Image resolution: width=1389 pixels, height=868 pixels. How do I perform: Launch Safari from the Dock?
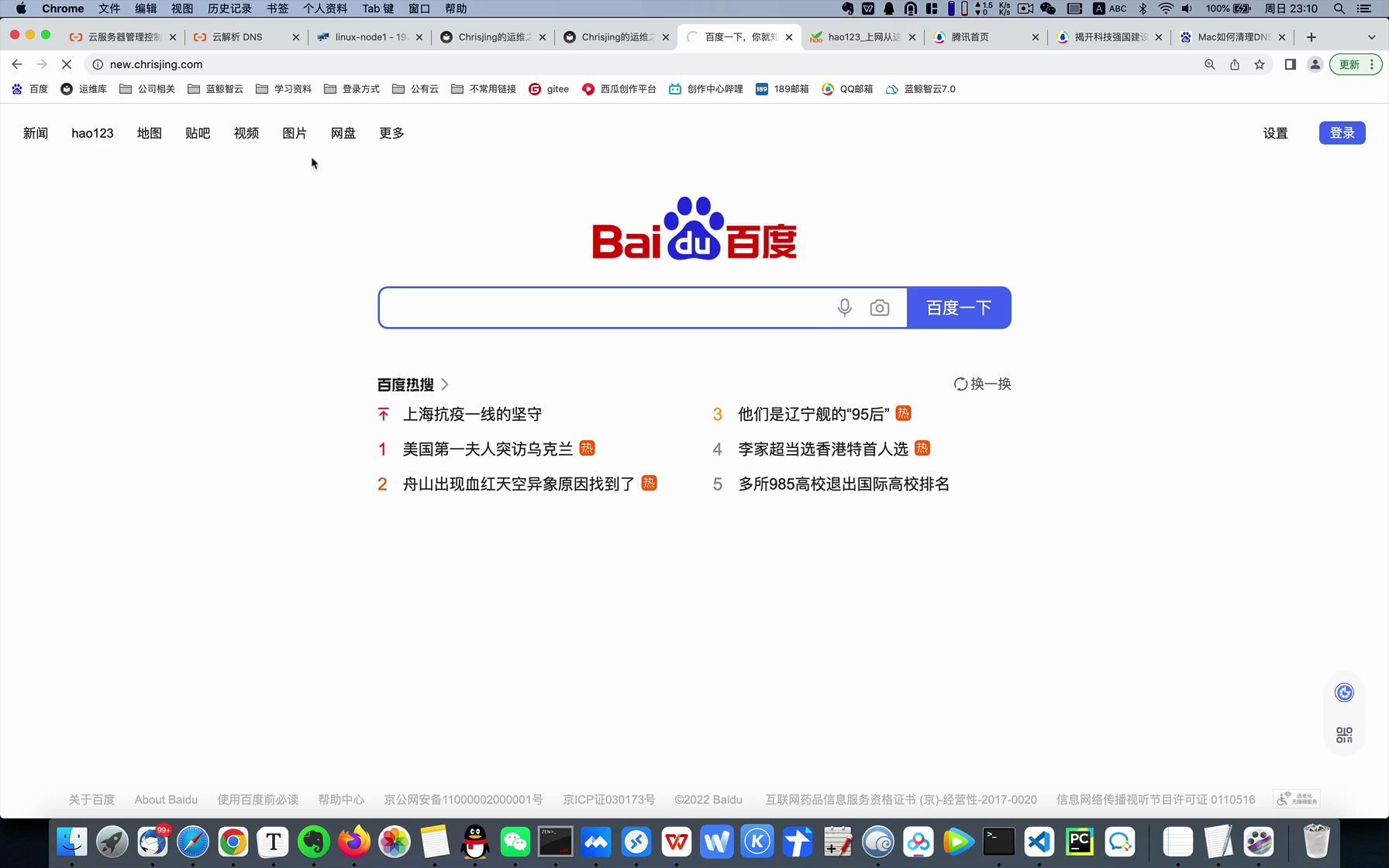point(193,842)
